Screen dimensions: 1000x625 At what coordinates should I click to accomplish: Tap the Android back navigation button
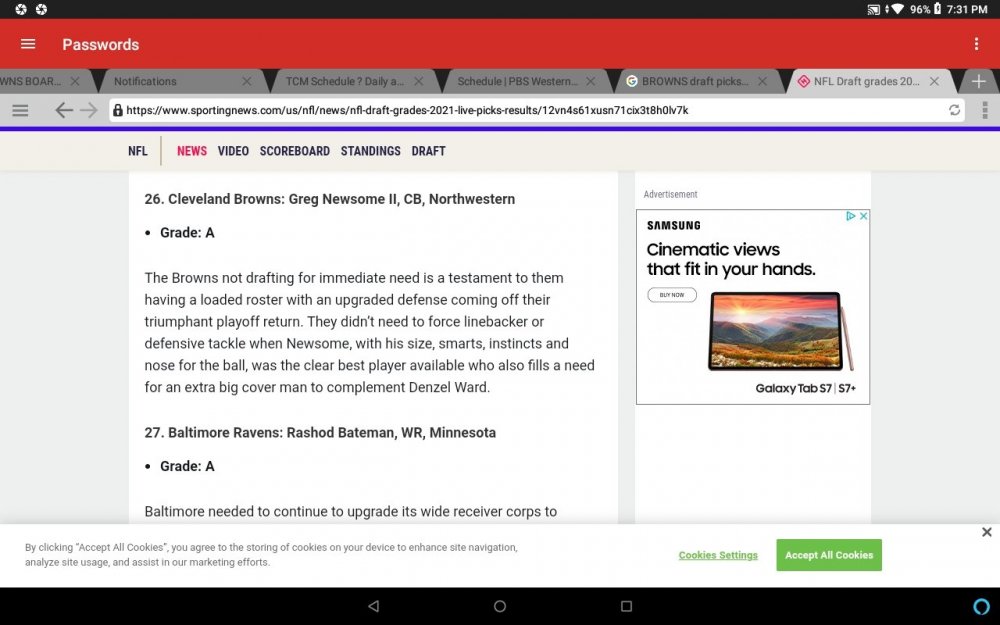[x=374, y=606]
